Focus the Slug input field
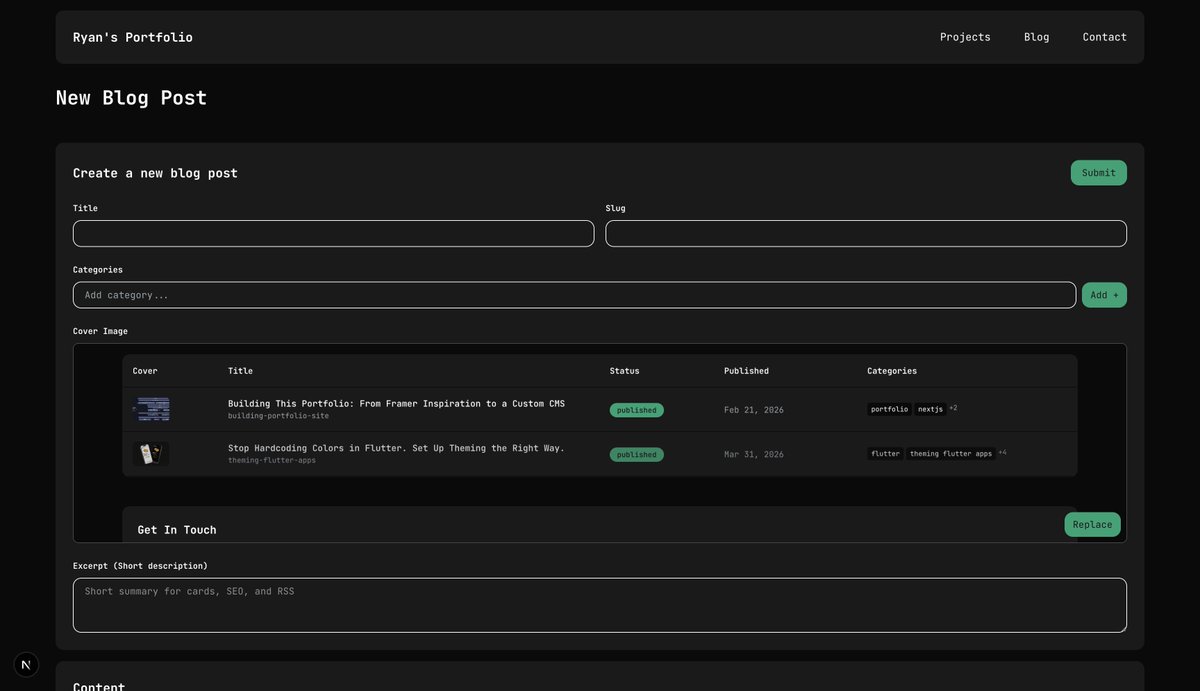This screenshot has width=1200, height=691. pos(866,233)
